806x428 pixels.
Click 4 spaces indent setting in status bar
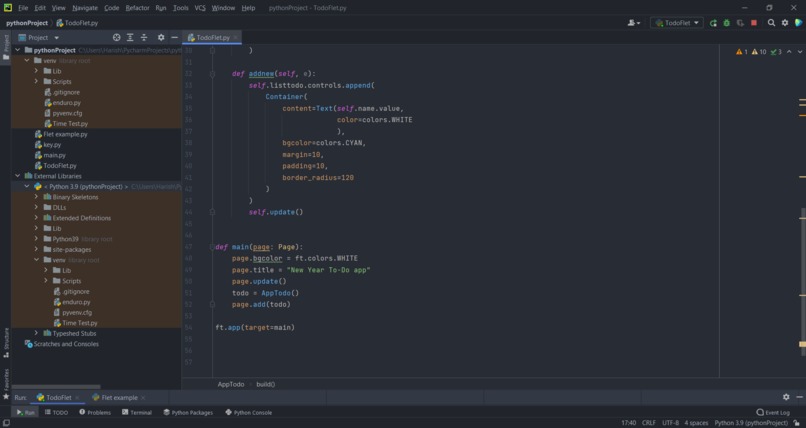pos(696,423)
